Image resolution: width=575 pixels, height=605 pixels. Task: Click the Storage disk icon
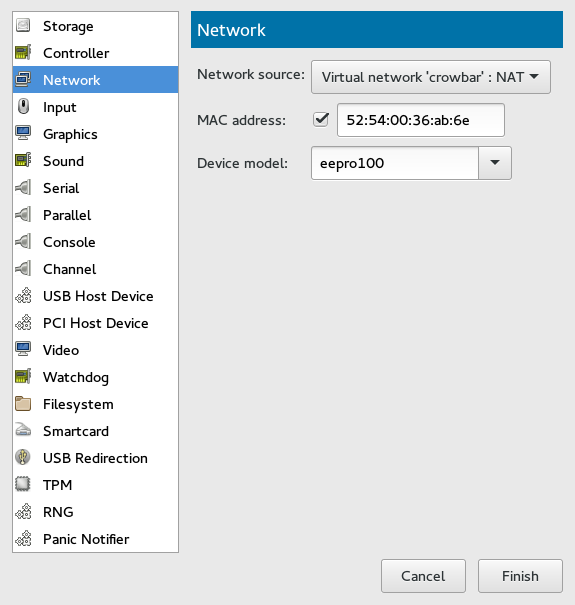coord(23,26)
